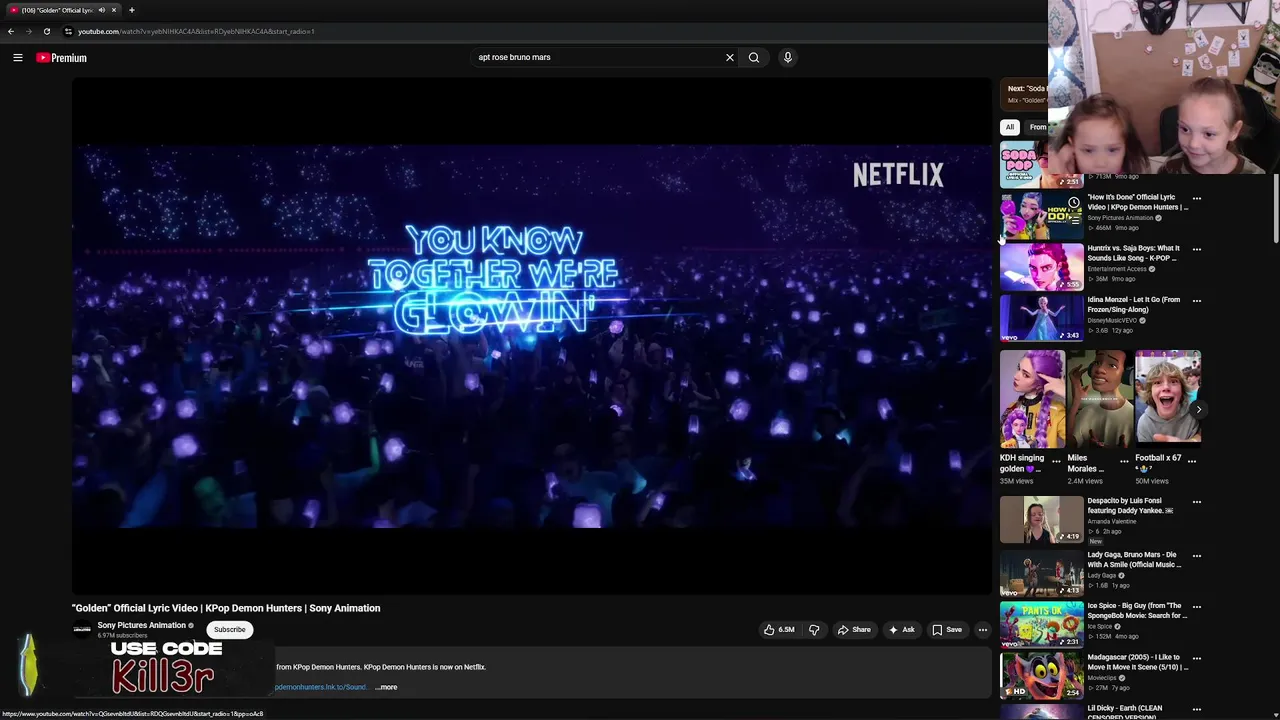This screenshot has height=720, width=1280.
Task: Open Huntrix vs. Saja Boys video thumbnail
Action: 1041,267
